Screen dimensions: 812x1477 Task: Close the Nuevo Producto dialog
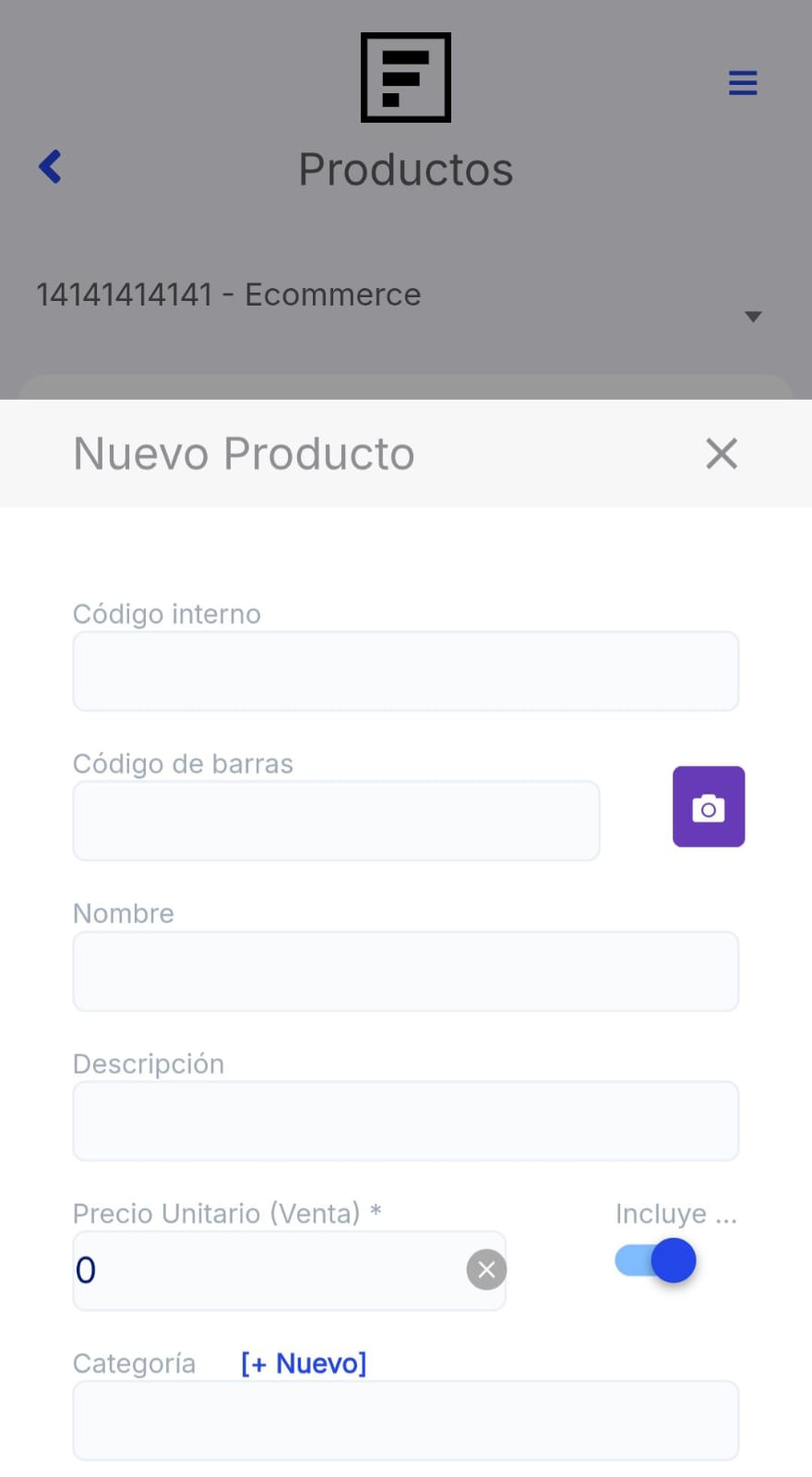(x=721, y=453)
